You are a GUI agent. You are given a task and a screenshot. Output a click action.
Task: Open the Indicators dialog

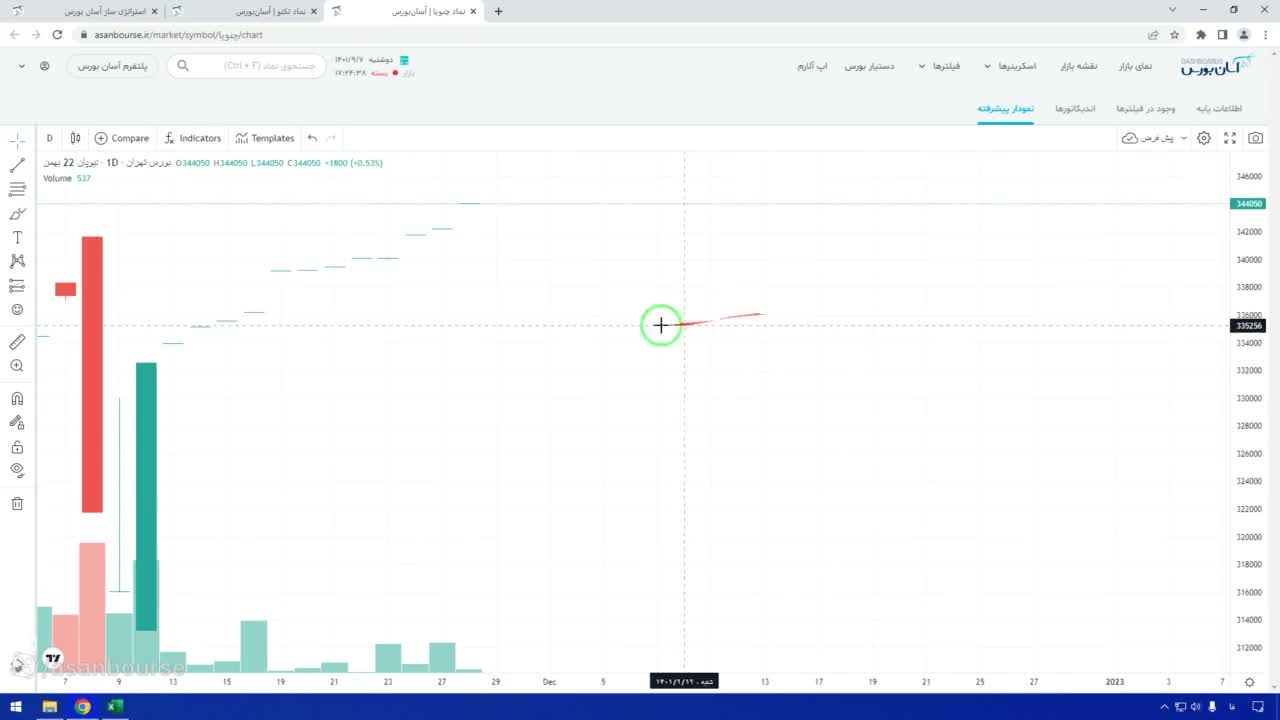192,138
